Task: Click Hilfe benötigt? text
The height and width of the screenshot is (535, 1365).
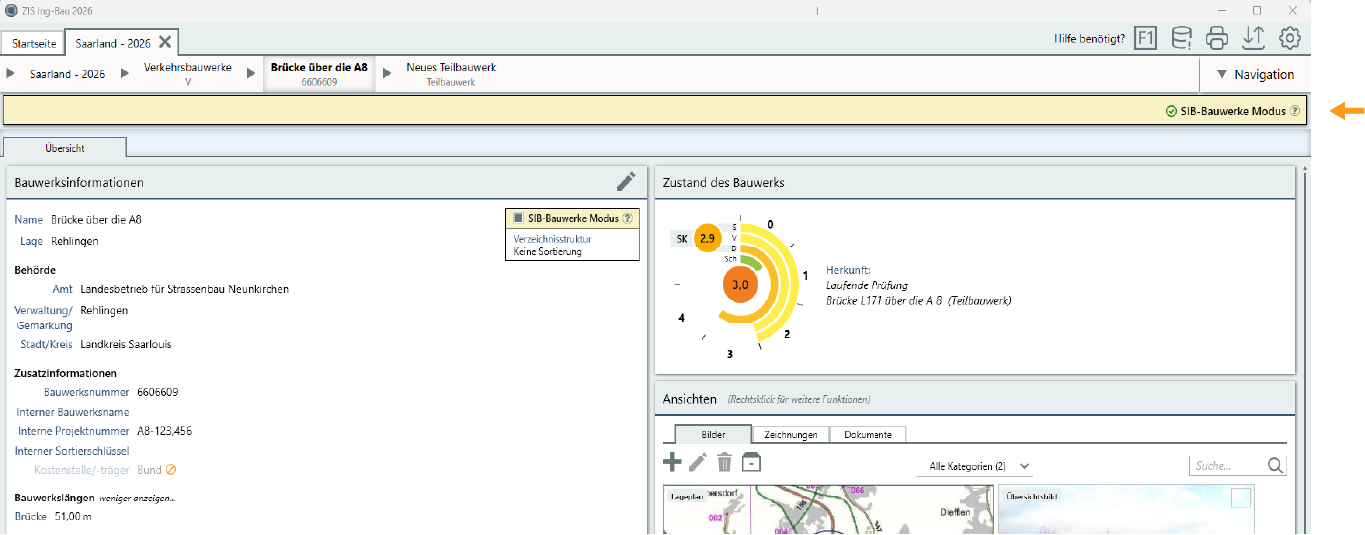Action: pyautogui.click(x=1090, y=39)
